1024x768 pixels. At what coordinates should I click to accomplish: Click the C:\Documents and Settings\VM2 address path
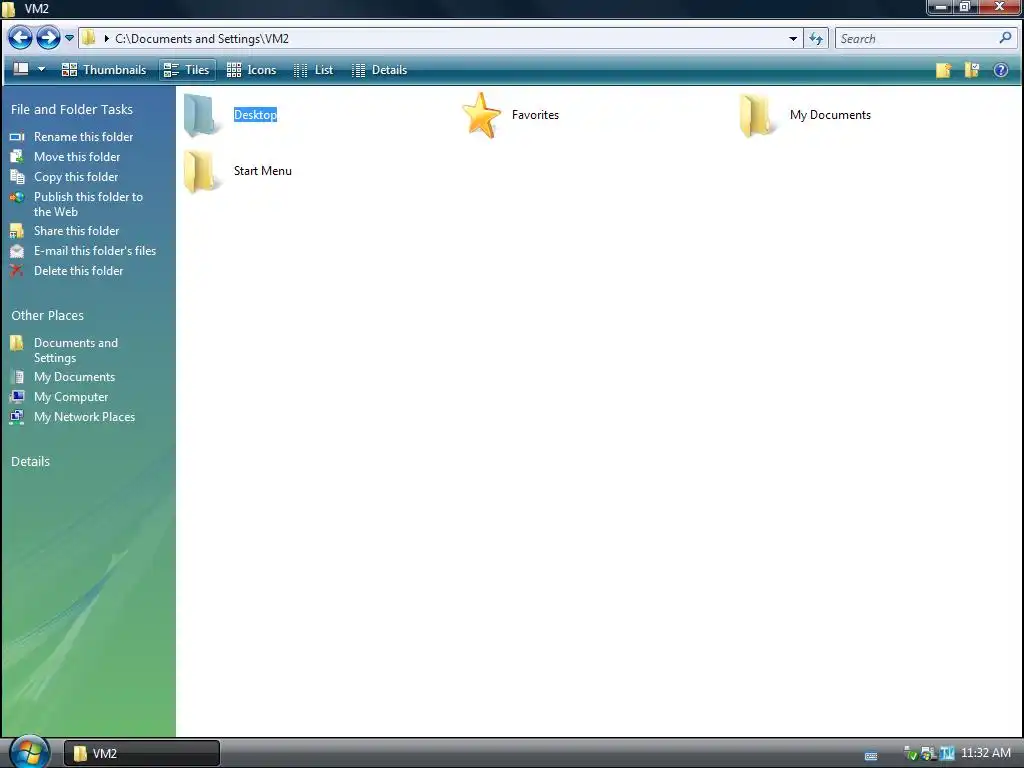coord(202,39)
